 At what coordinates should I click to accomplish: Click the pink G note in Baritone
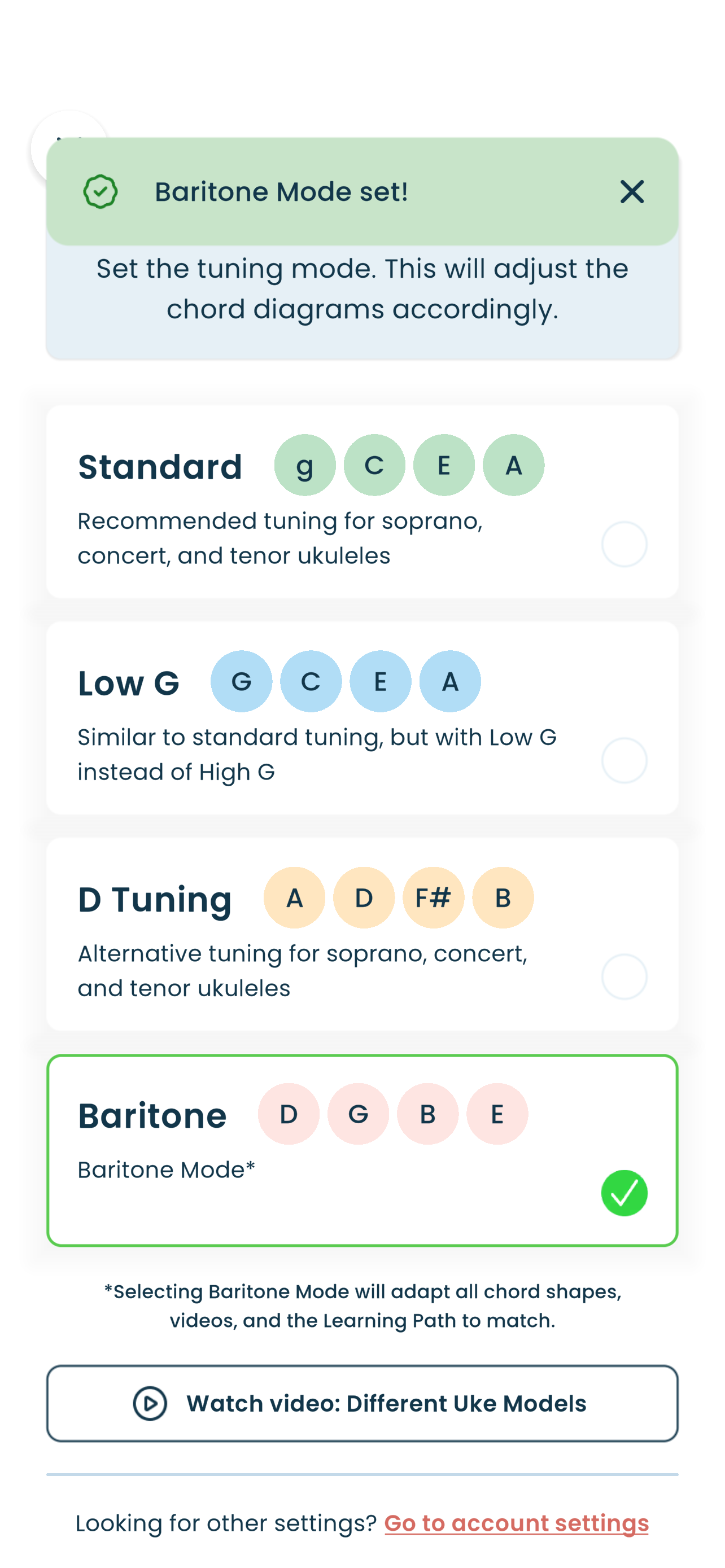(358, 1113)
